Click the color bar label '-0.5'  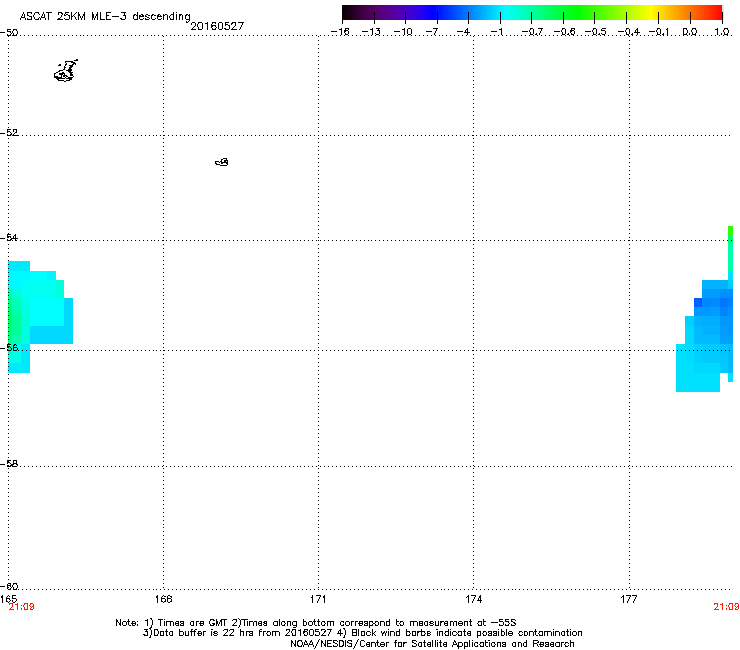coord(596,32)
